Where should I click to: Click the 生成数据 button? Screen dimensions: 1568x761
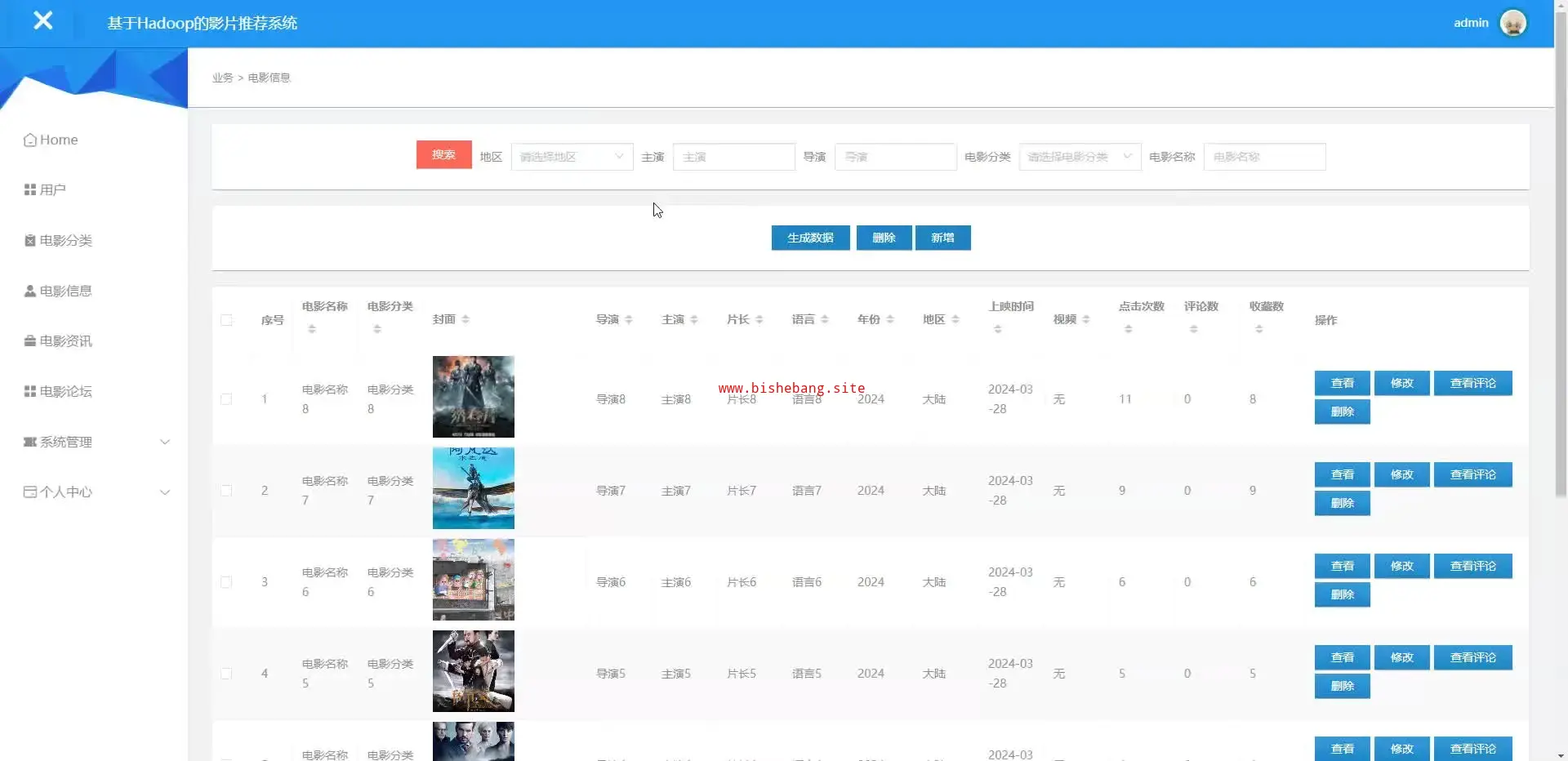click(810, 238)
